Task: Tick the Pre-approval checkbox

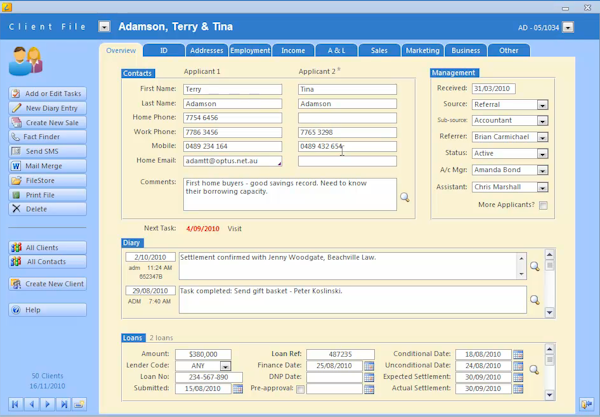Action: tap(300, 389)
